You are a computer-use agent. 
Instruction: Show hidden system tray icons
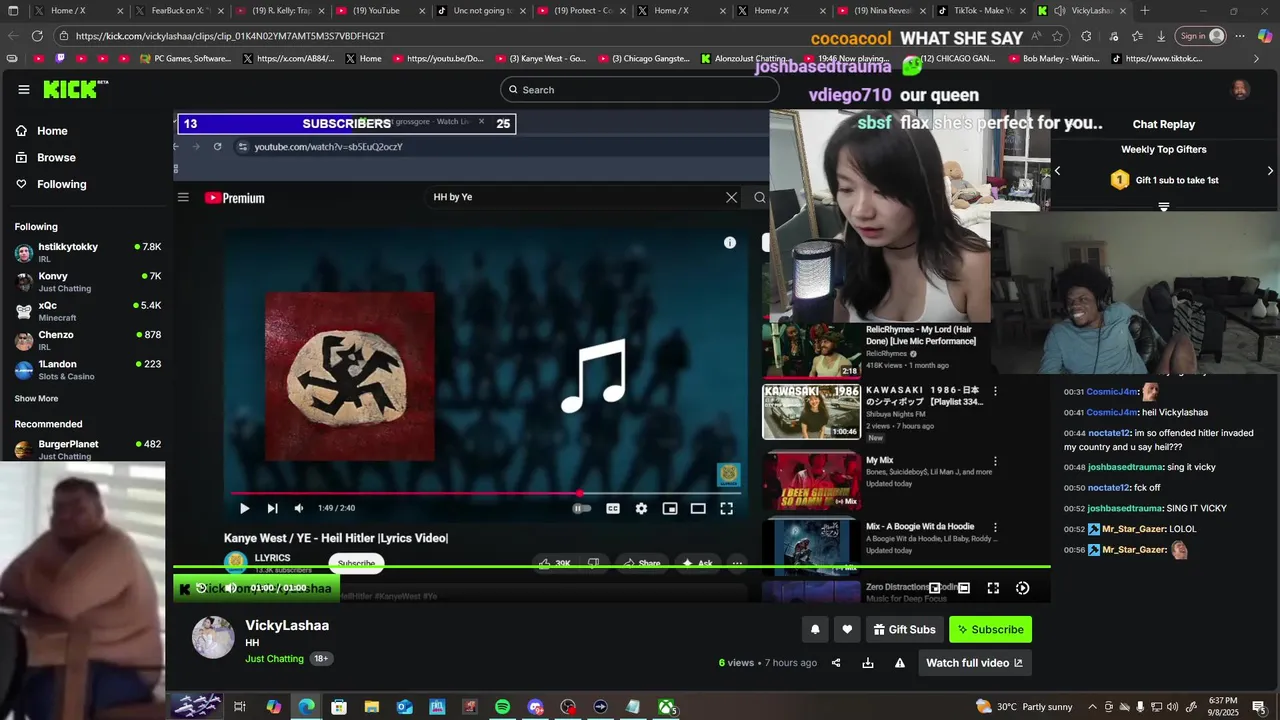click(x=1092, y=707)
